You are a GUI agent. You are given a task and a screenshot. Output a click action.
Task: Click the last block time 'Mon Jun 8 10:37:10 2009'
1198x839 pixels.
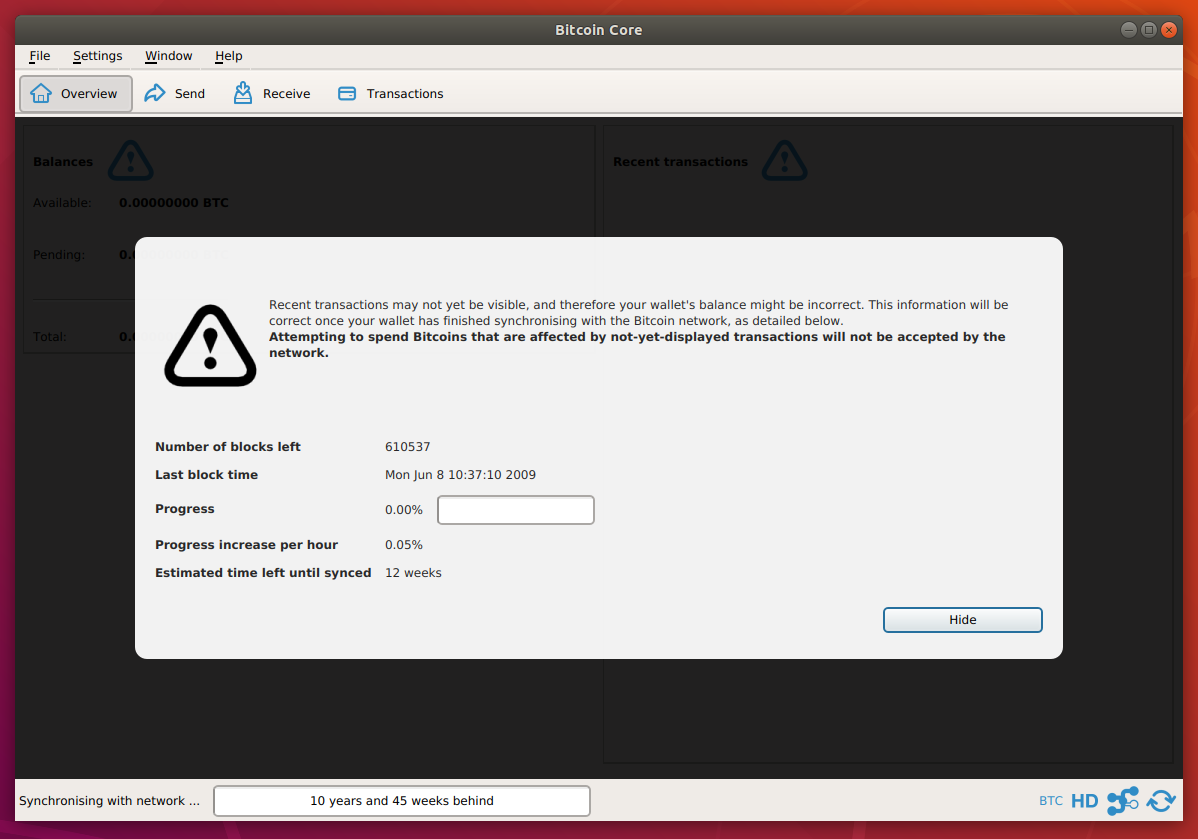(460, 475)
